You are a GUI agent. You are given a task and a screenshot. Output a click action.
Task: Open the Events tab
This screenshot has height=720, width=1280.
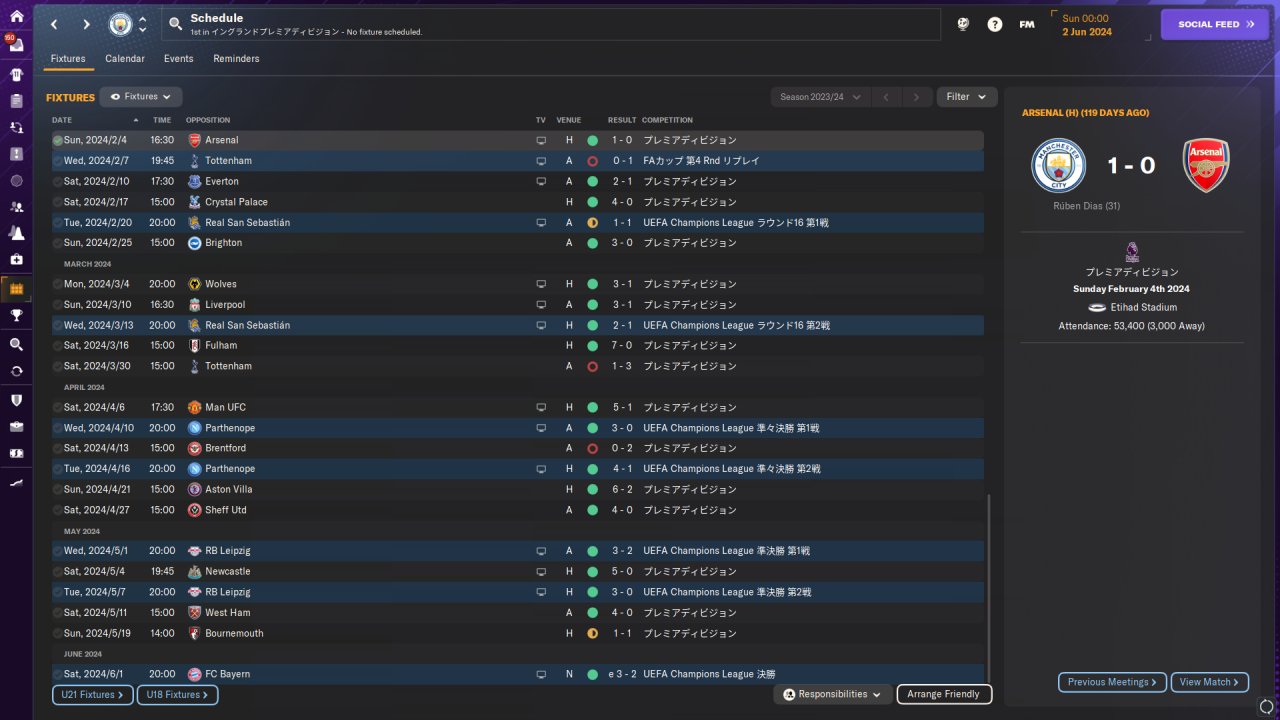click(179, 59)
